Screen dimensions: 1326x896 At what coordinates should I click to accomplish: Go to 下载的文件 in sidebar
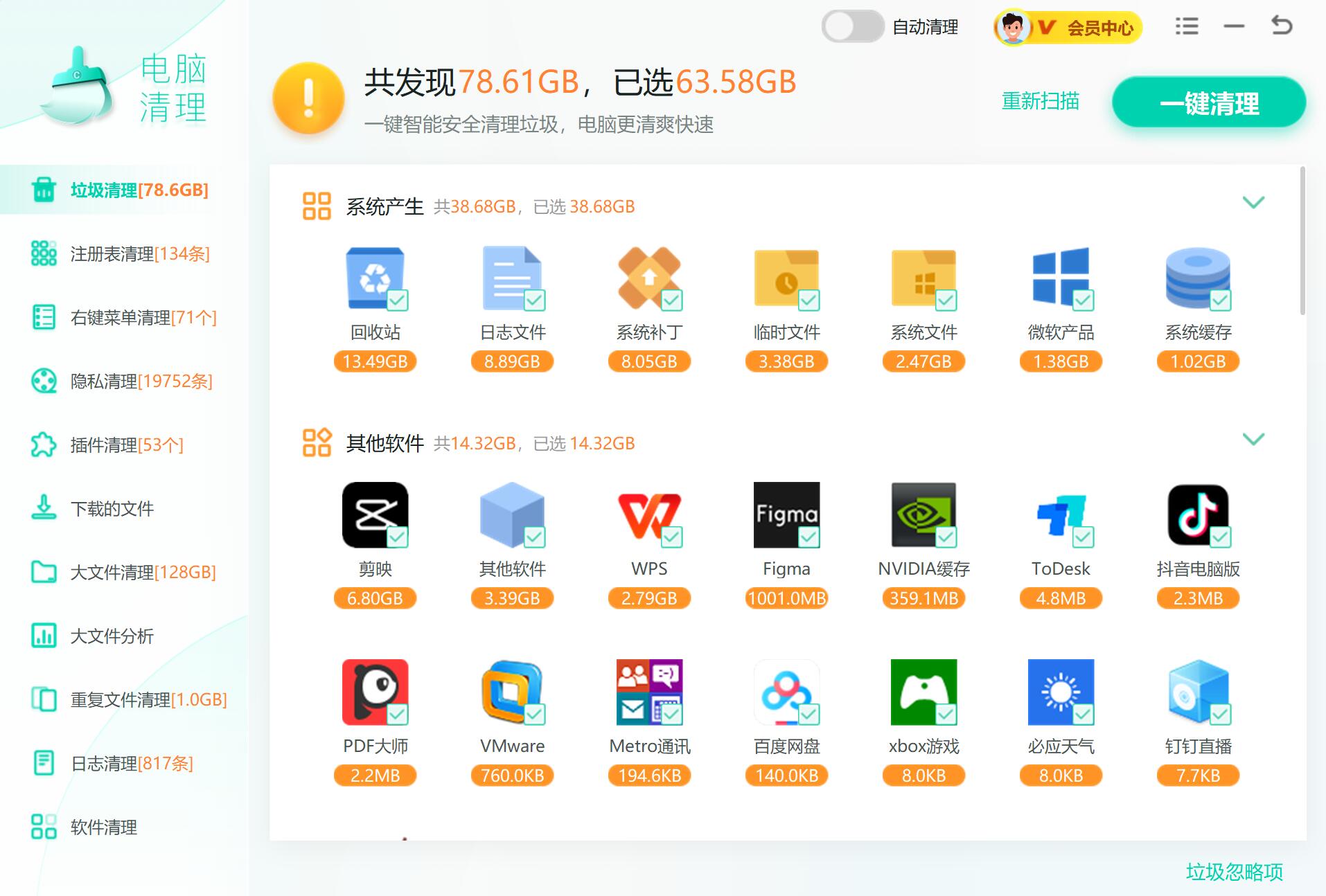(124, 508)
